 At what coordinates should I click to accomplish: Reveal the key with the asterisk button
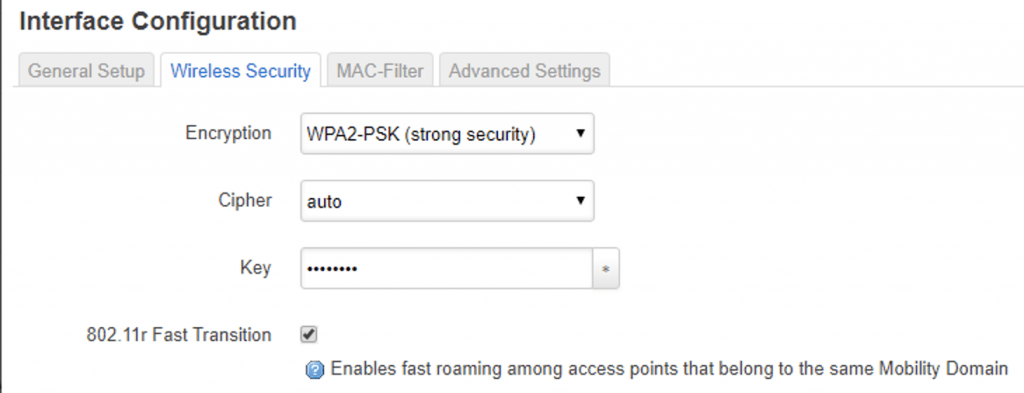(x=606, y=268)
